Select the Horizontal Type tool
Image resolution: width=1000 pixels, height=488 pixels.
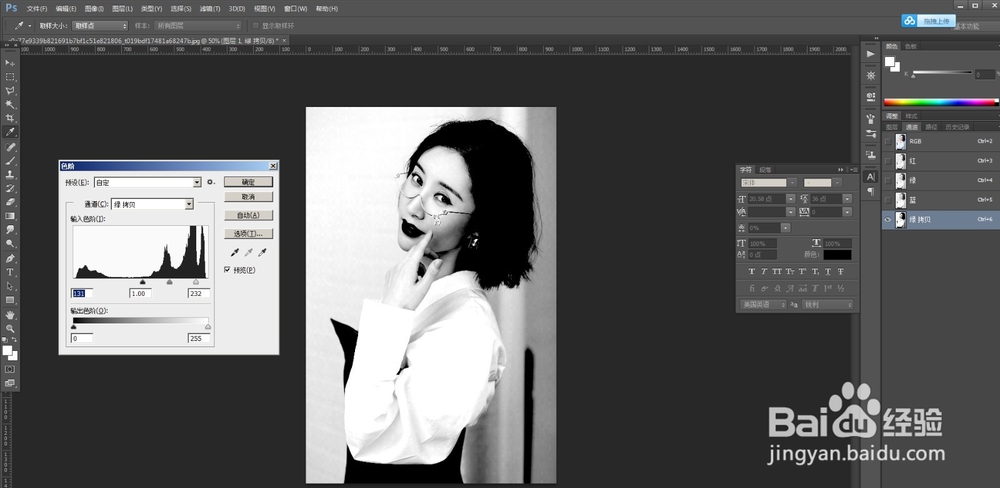pyautogui.click(x=10, y=272)
